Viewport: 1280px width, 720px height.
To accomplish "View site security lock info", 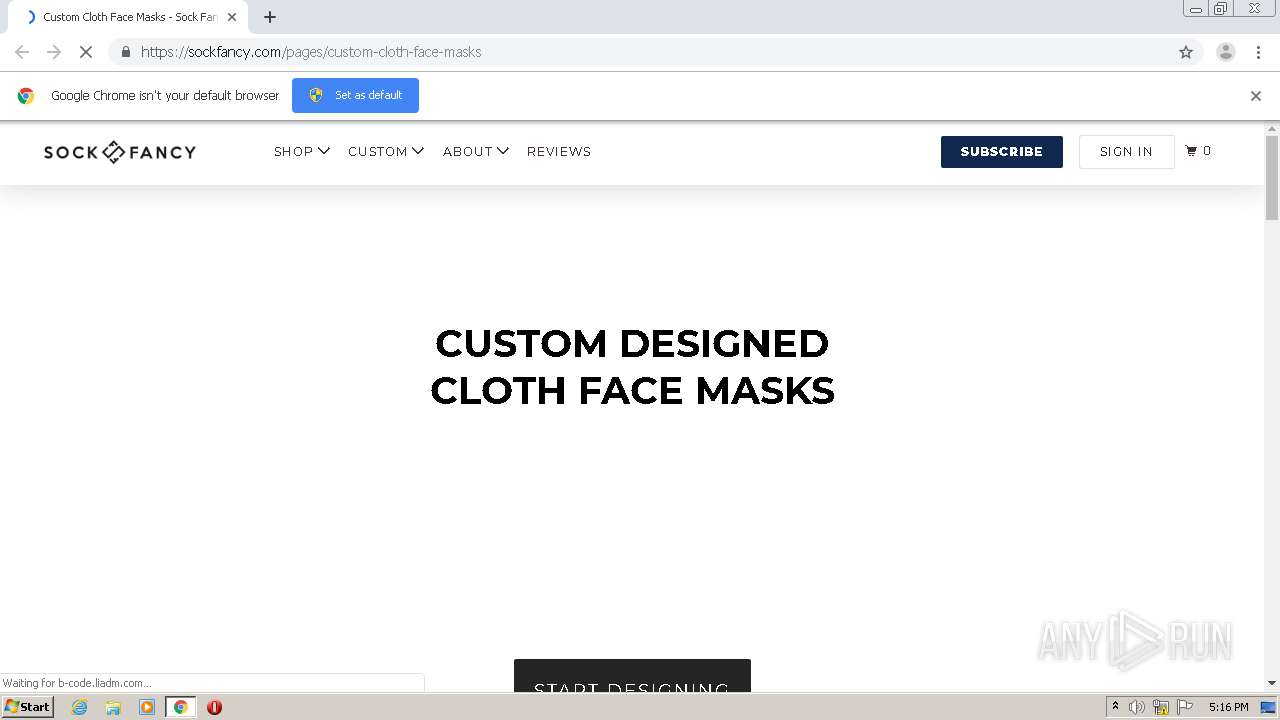I will 125,52.
